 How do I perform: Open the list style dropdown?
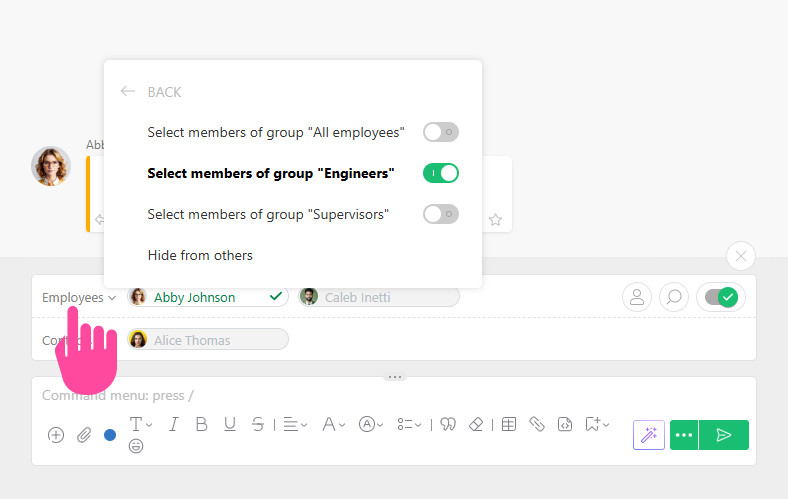(x=408, y=424)
